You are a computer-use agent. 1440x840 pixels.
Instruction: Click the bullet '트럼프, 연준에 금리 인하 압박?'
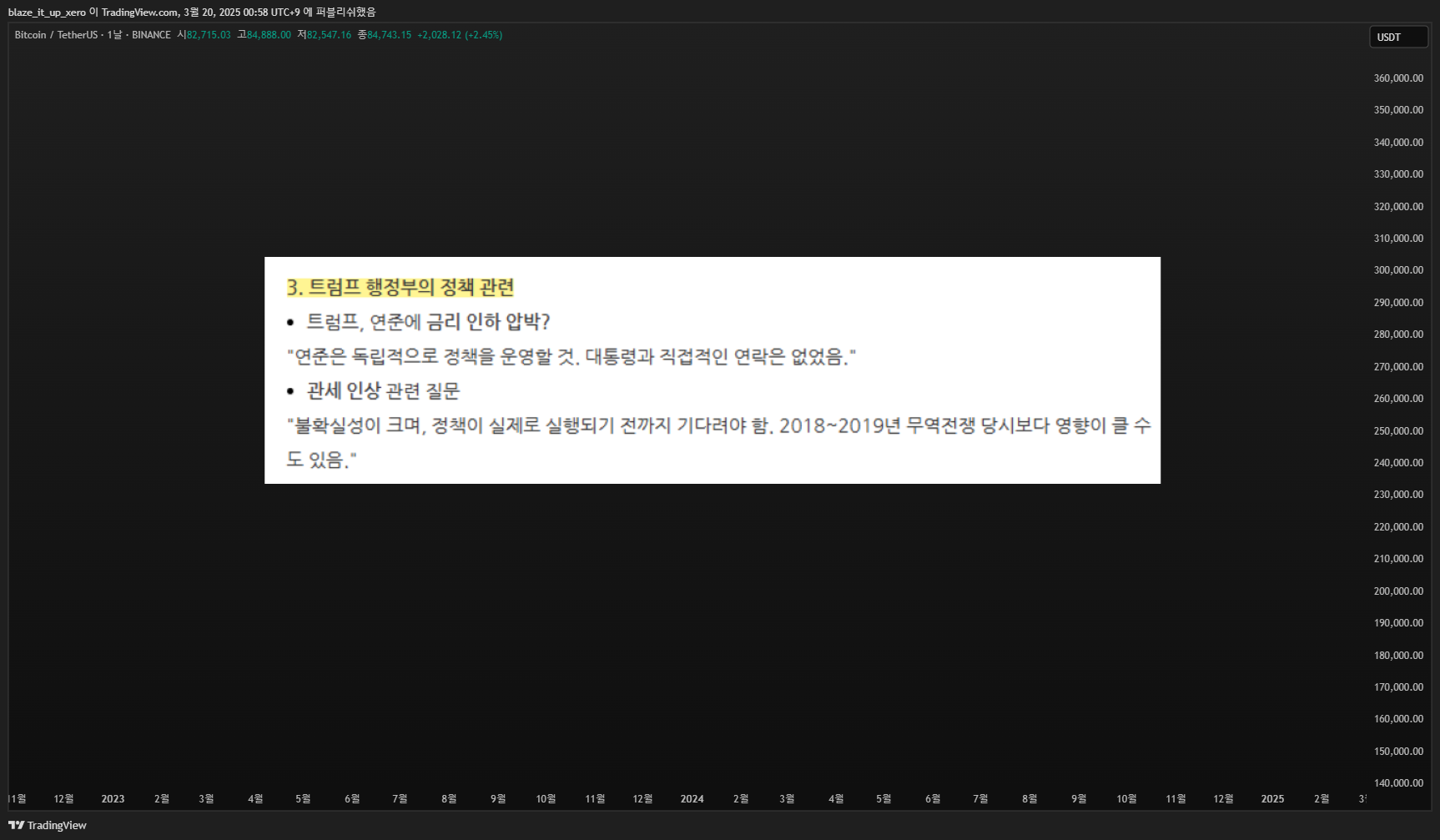428,322
